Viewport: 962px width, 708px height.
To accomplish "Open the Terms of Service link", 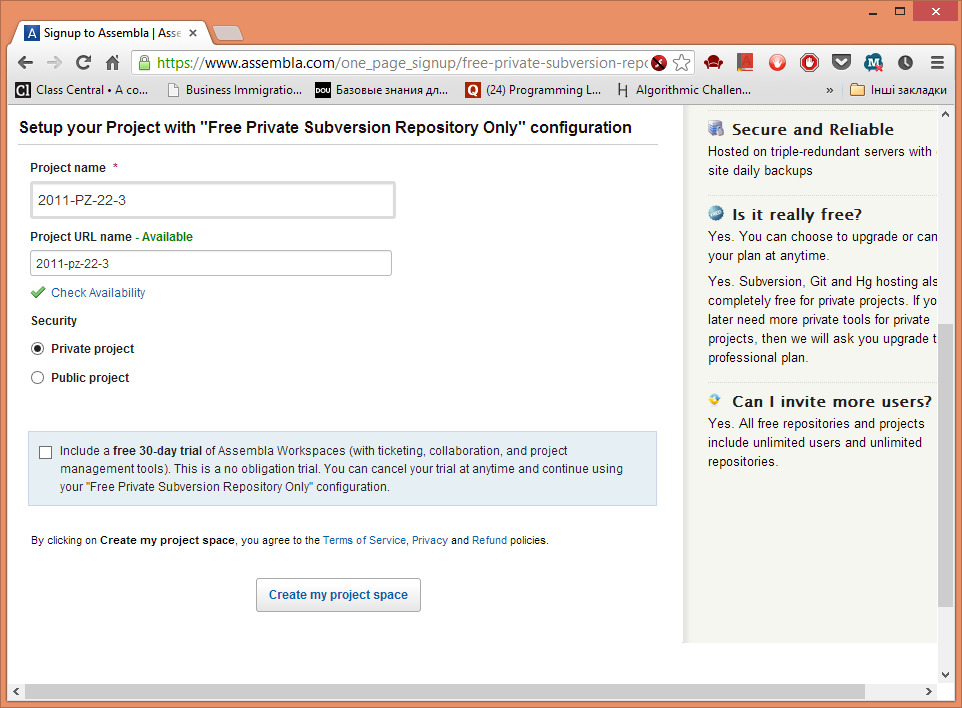I will [x=364, y=541].
